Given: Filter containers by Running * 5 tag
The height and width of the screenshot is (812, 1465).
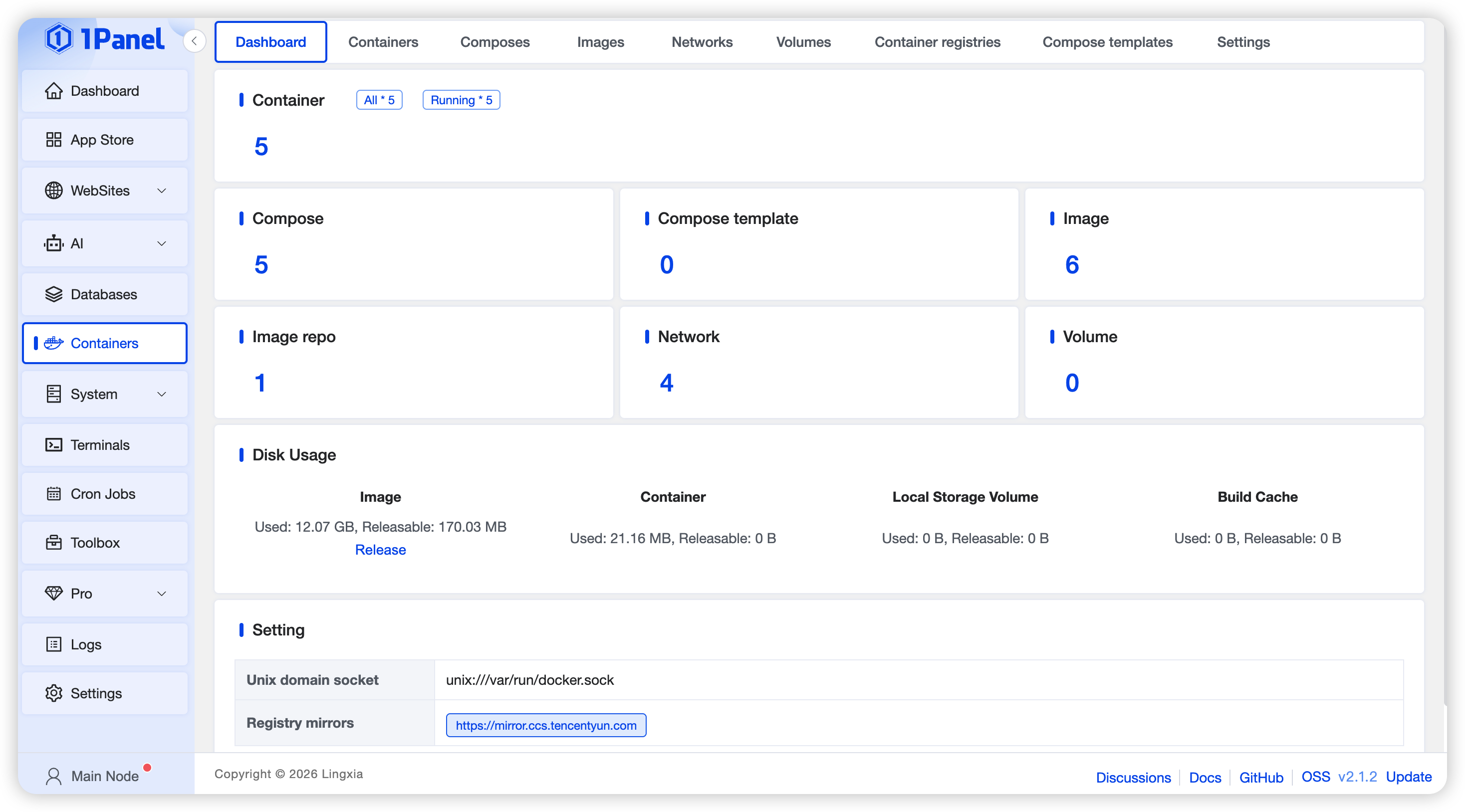Looking at the screenshot, I should pyautogui.click(x=461, y=100).
